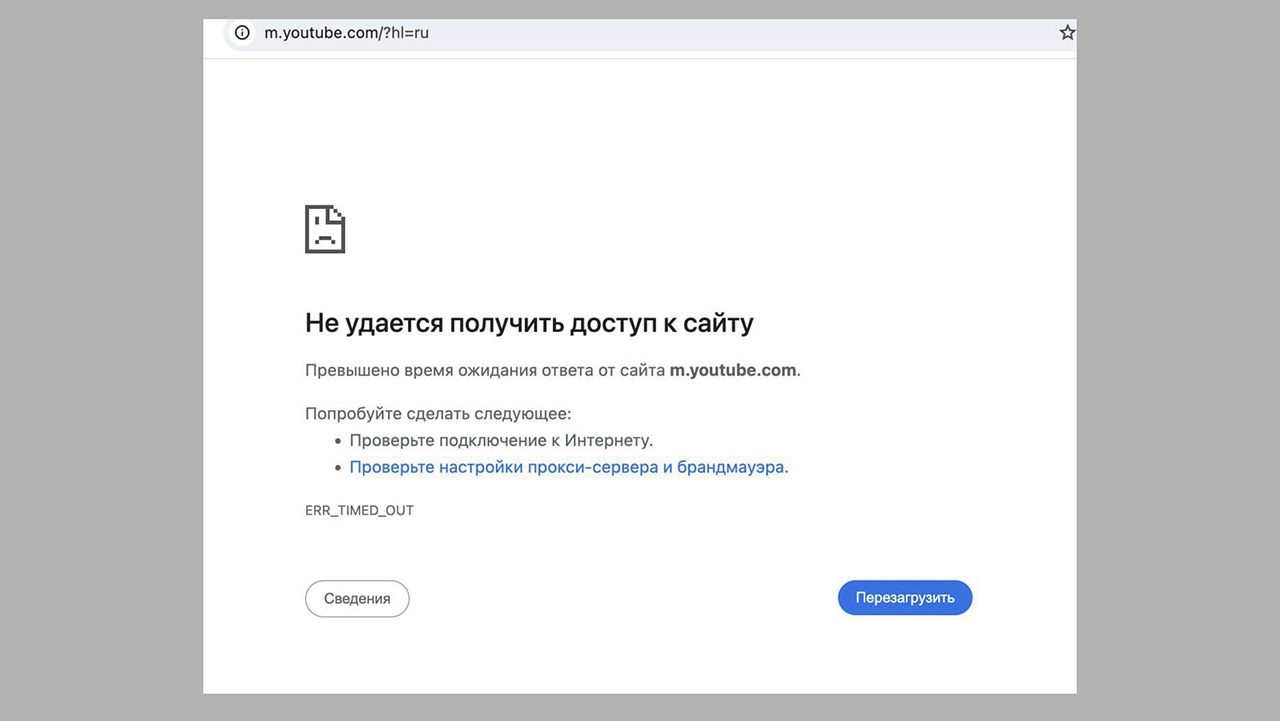Click the gray background left of the window

100,360
